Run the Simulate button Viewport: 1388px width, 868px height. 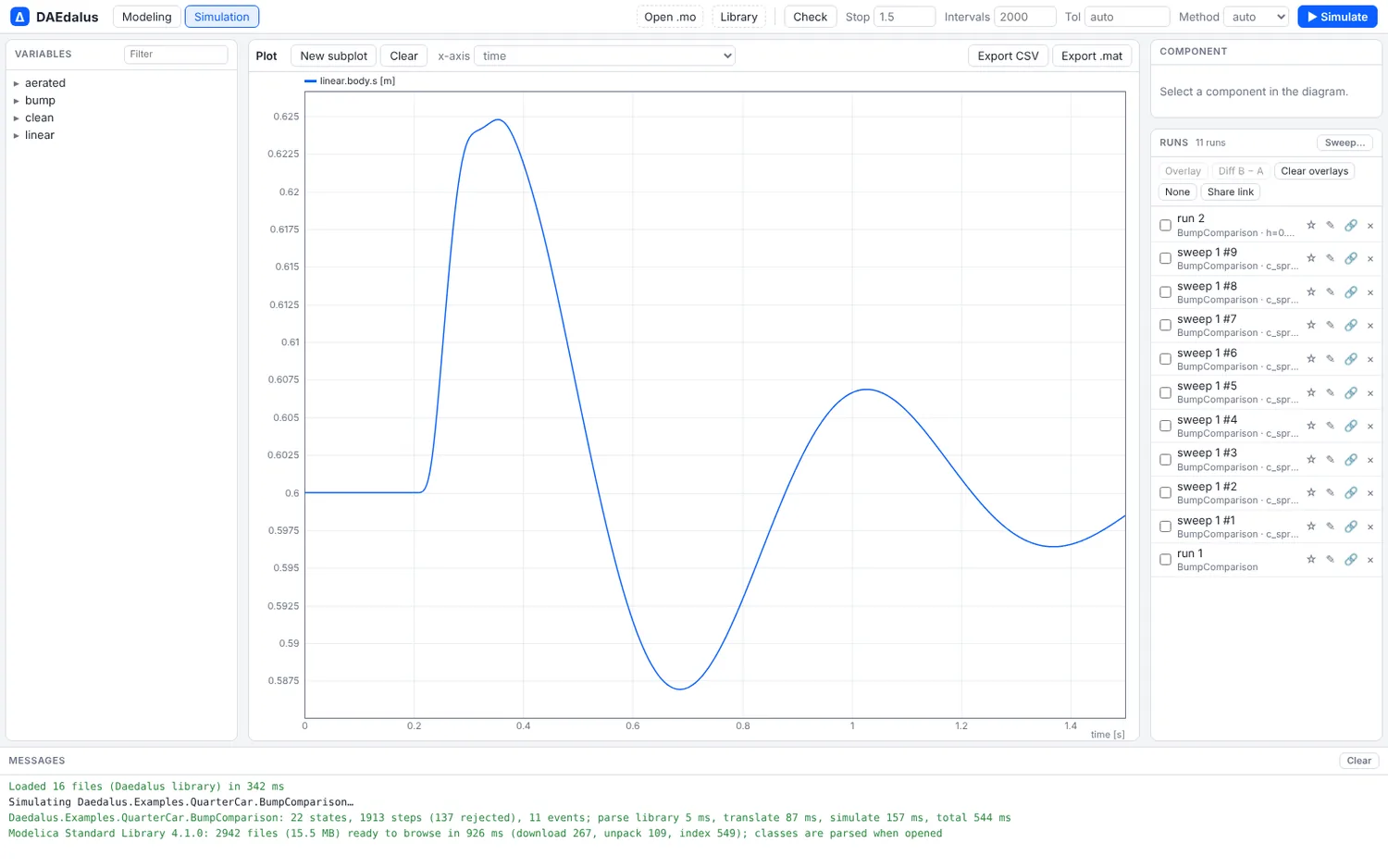[x=1337, y=17]
